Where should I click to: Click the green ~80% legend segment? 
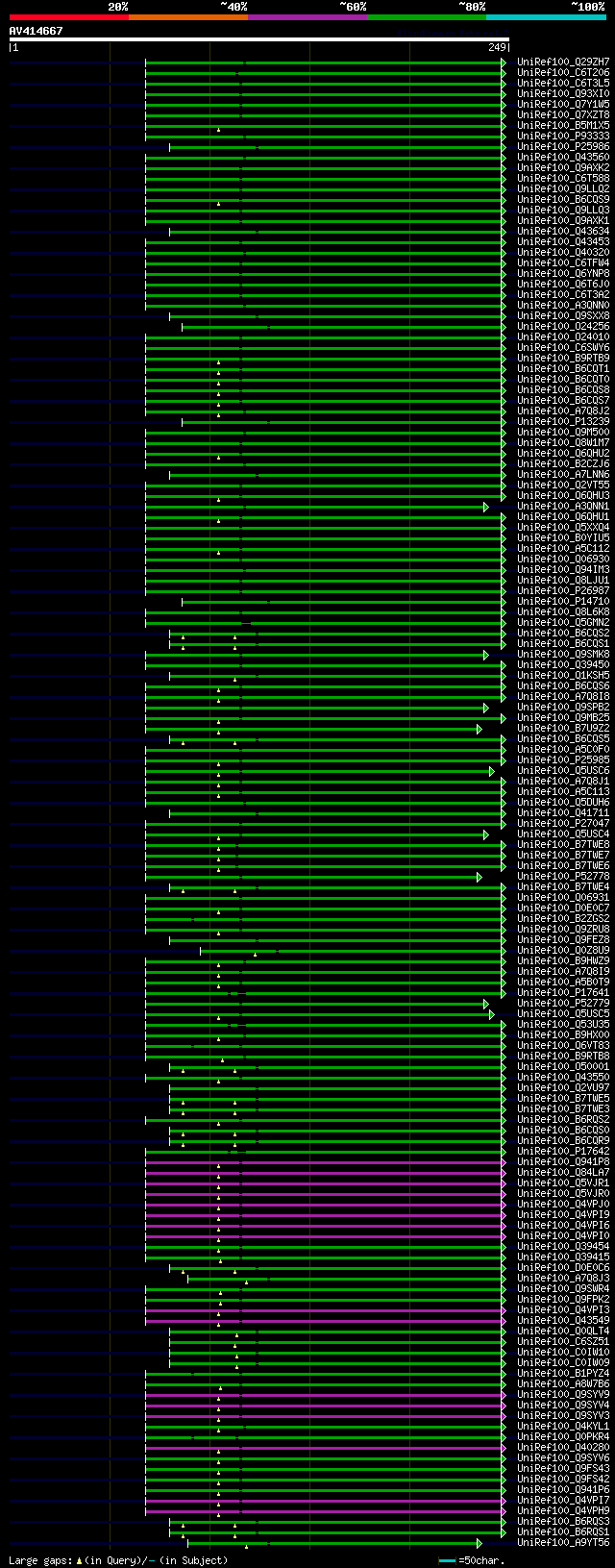coord(427,17)
